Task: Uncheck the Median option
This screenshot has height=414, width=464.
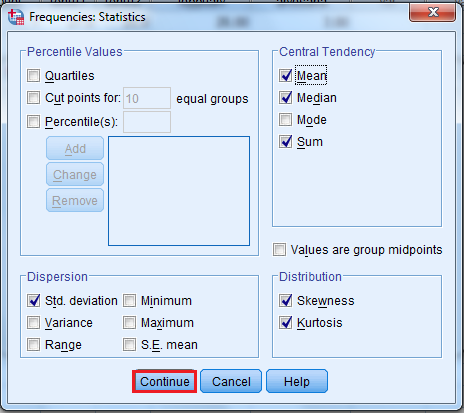Action: (286, 98)
